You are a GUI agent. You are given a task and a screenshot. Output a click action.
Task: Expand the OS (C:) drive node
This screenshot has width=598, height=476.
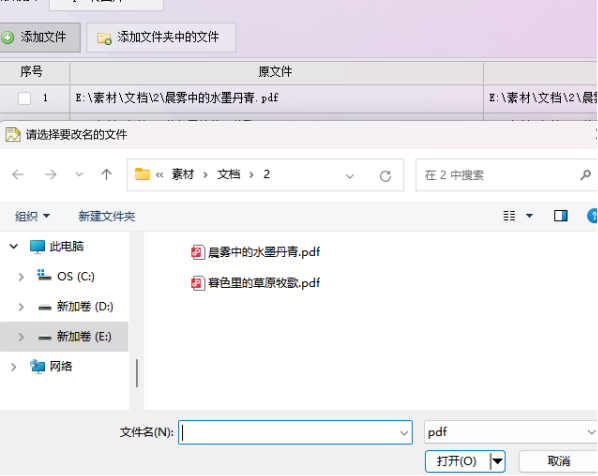click(x=21, y=277)
